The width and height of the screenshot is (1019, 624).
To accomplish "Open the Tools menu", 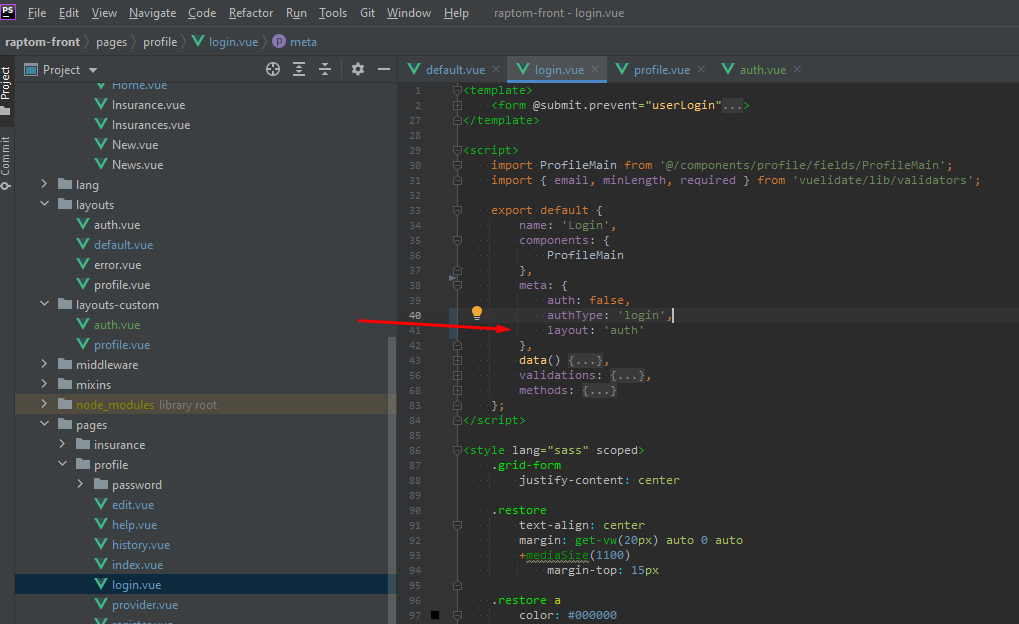I will pyautogui.click(x=333, y=13).
